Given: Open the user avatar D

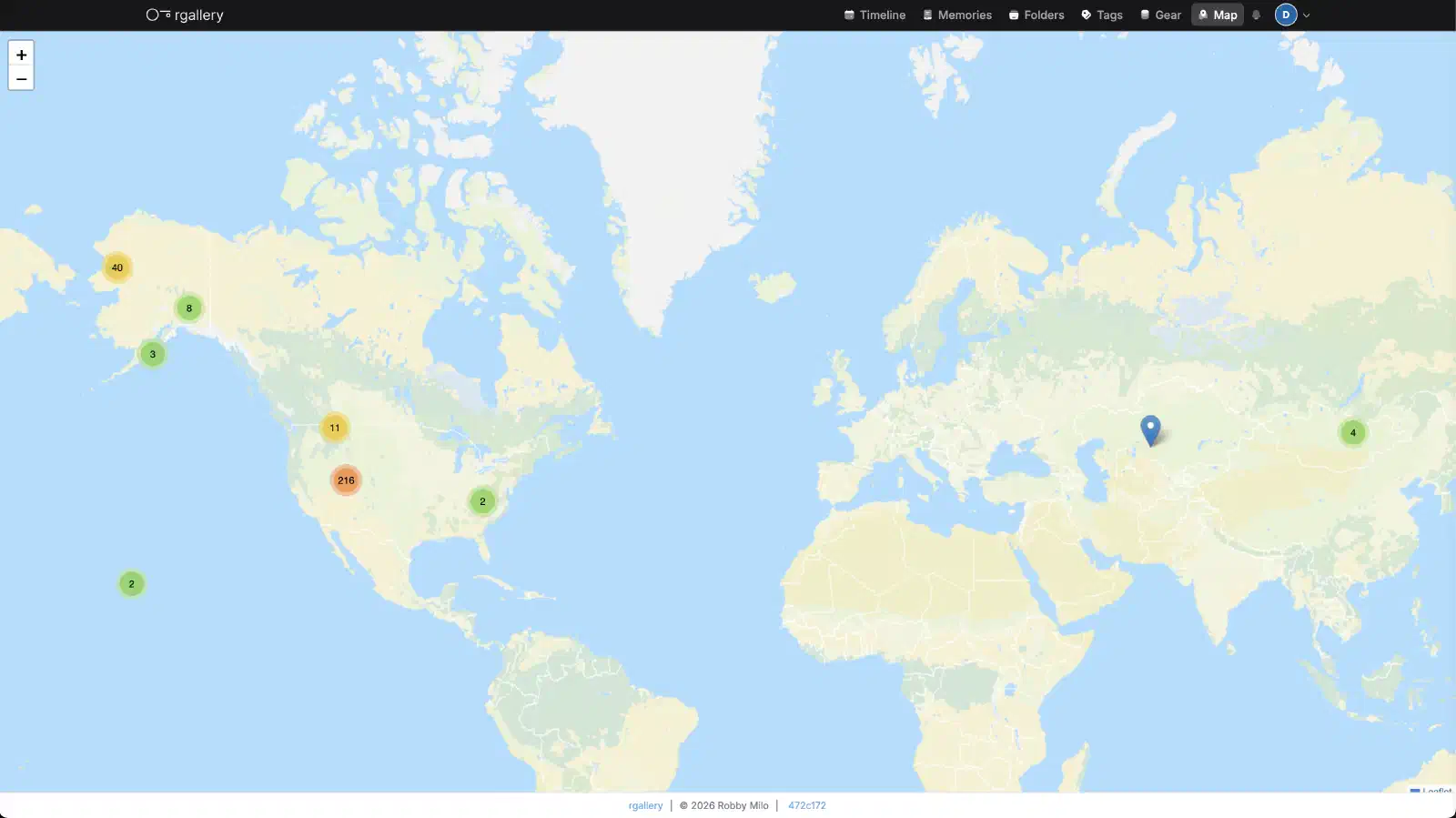Looking at the screenshot, I should click(1286, 15).
